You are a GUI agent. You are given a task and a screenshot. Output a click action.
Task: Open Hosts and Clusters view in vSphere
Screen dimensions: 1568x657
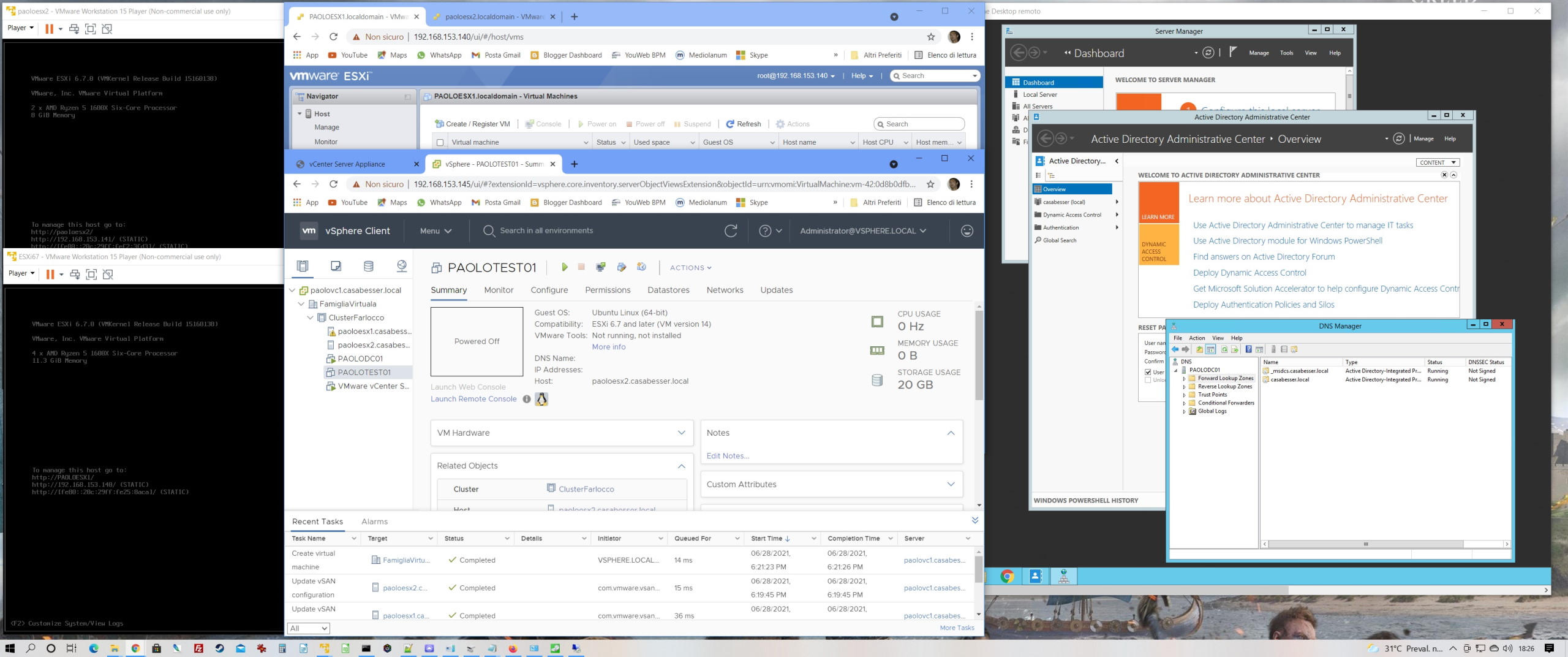click(303, 266)
